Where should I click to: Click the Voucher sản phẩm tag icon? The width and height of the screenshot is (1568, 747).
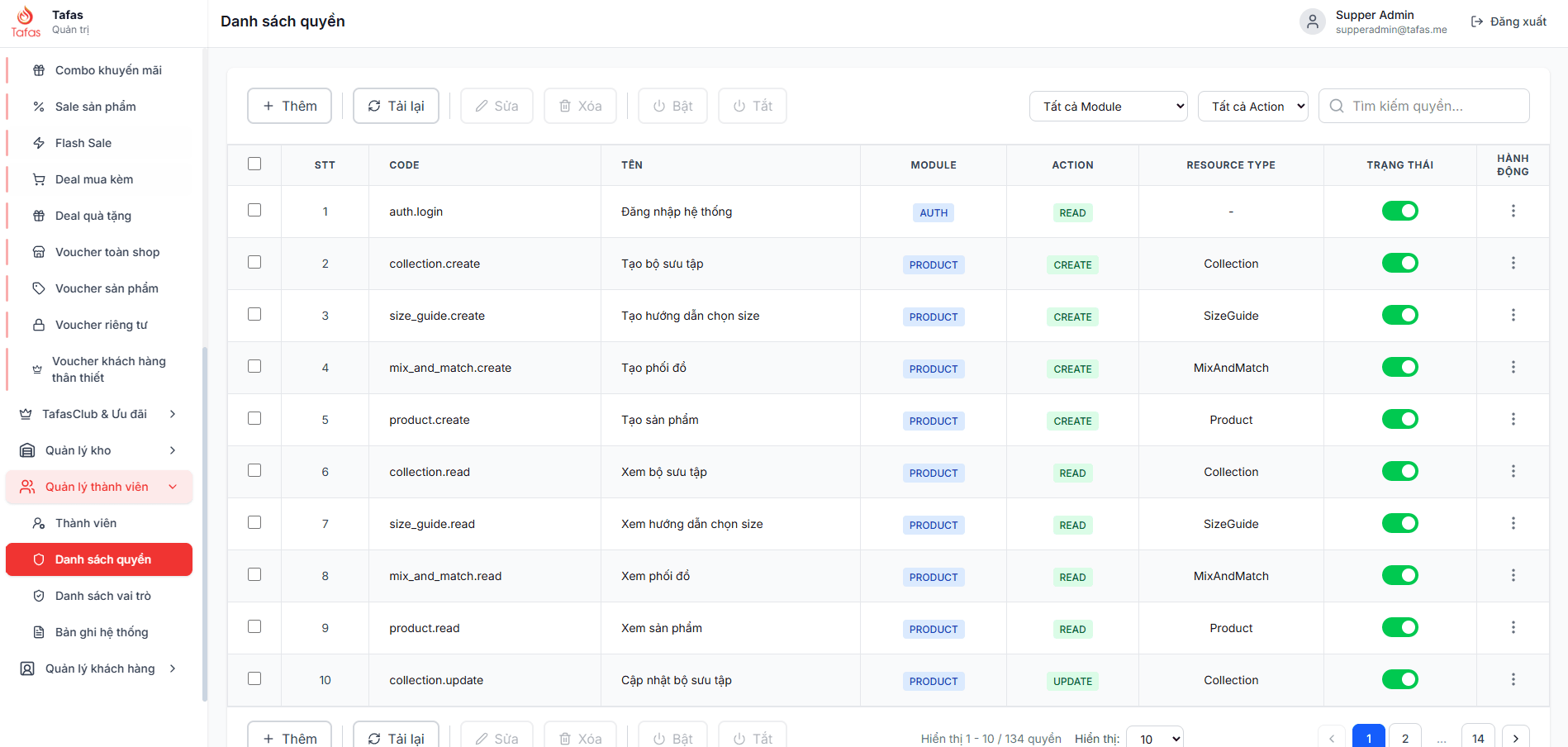(x=38, y=288)
